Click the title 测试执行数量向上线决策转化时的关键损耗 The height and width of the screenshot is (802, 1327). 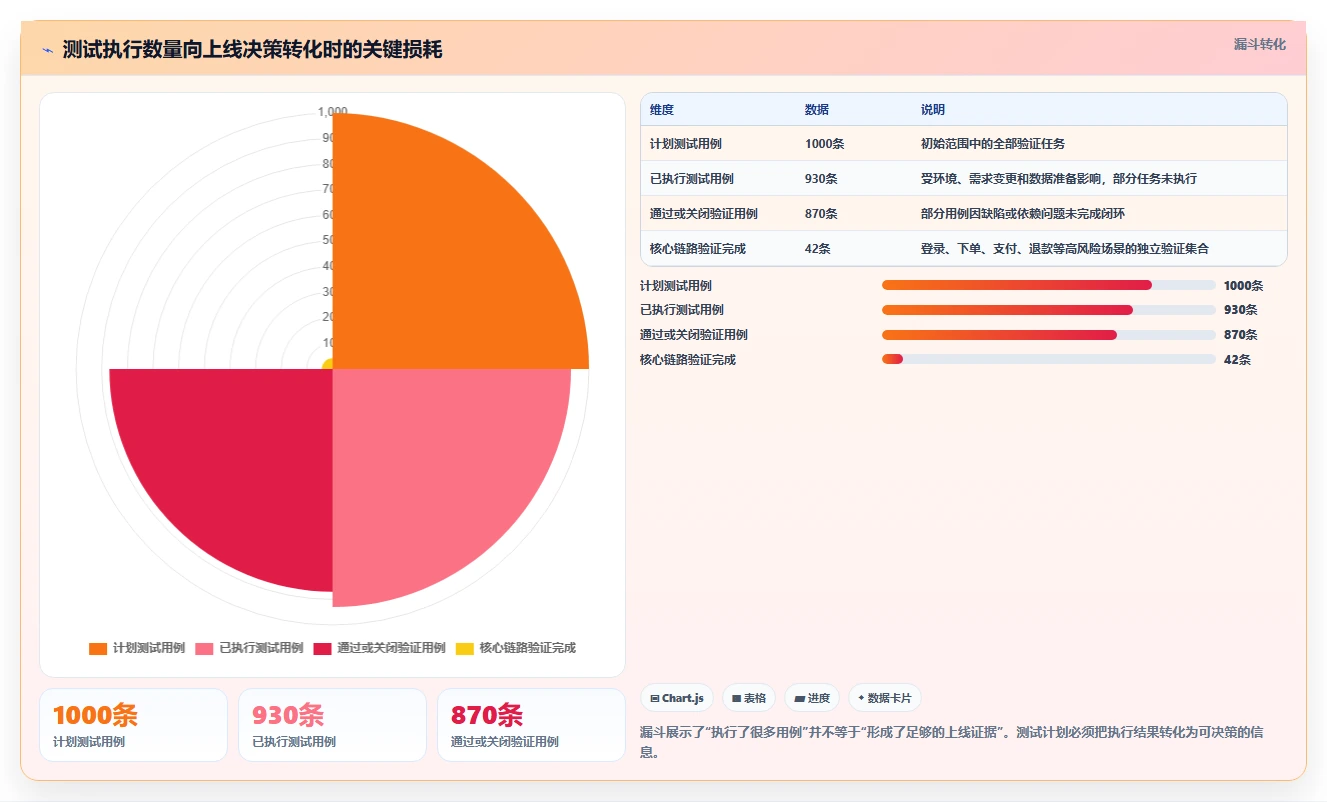coord(252,50)
